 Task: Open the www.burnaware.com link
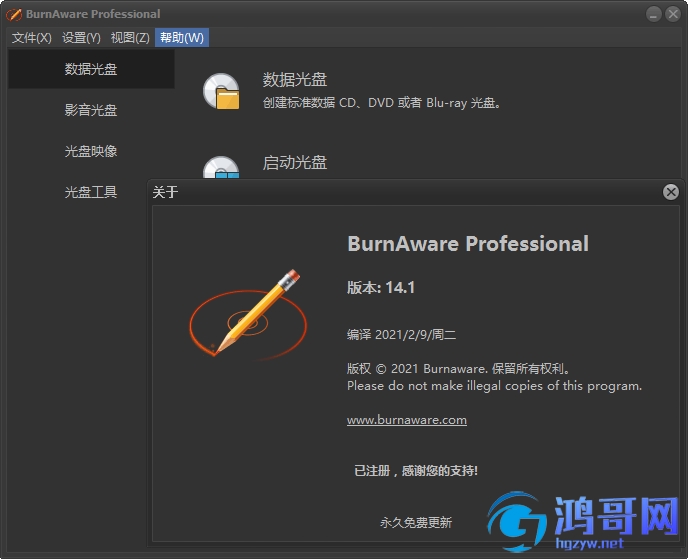407,420
